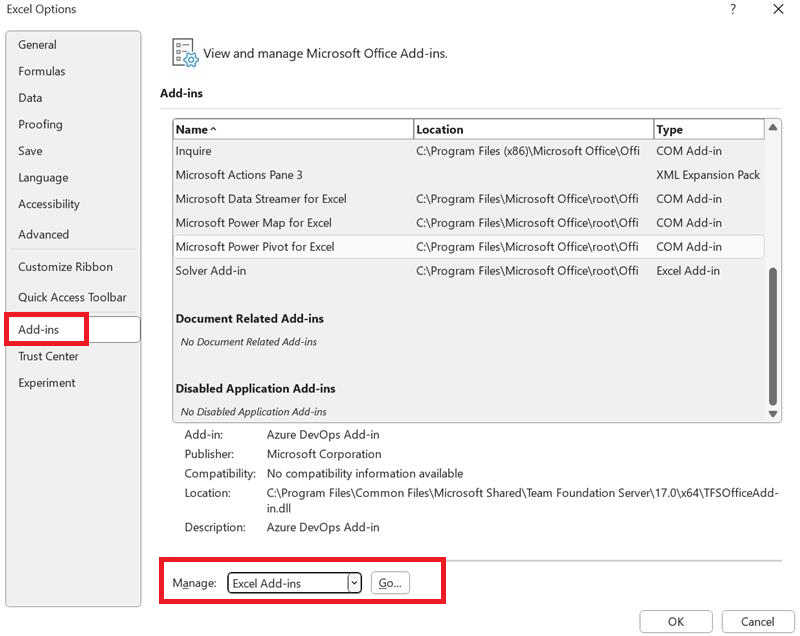Click Cancel to dismiss options
The width and height of the screenshot is (800, 636).
(757, 622)
